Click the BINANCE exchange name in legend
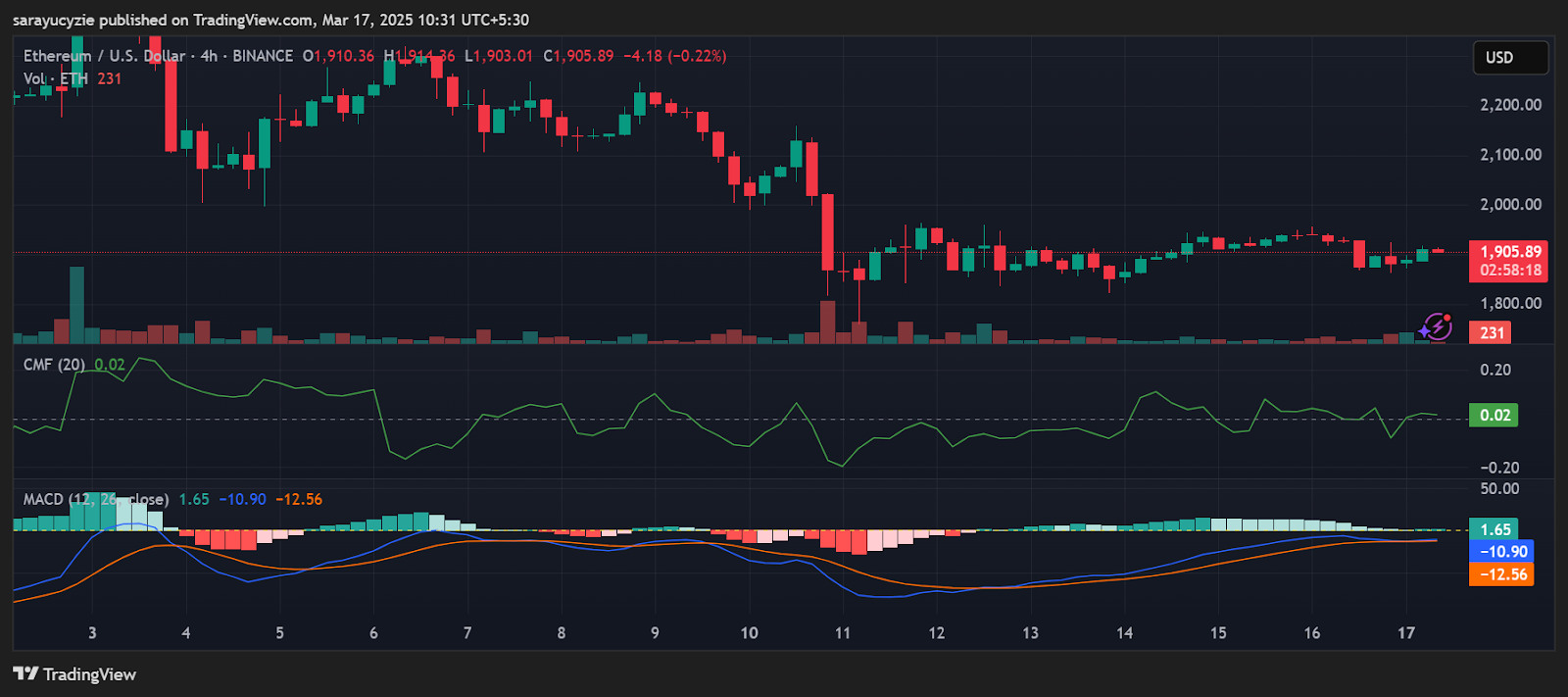The height and width of the screenshot is (697, 1568). click(x=263, y=56)
